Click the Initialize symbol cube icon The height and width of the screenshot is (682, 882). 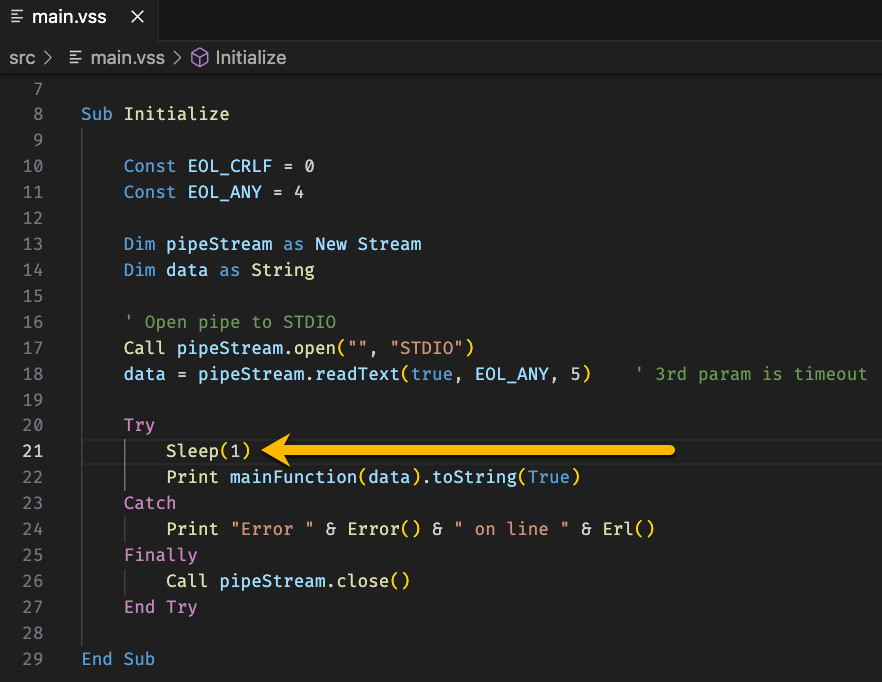click(200, 58)
